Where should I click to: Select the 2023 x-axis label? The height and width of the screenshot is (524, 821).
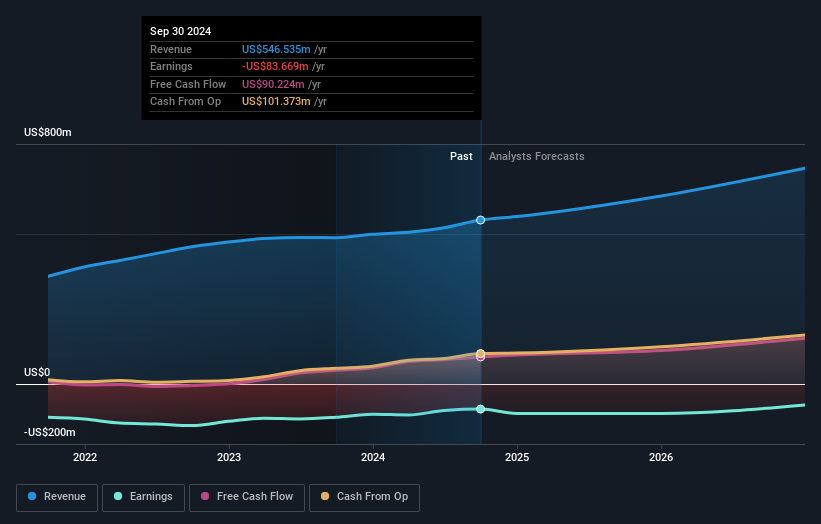click(x=229, y=457)
